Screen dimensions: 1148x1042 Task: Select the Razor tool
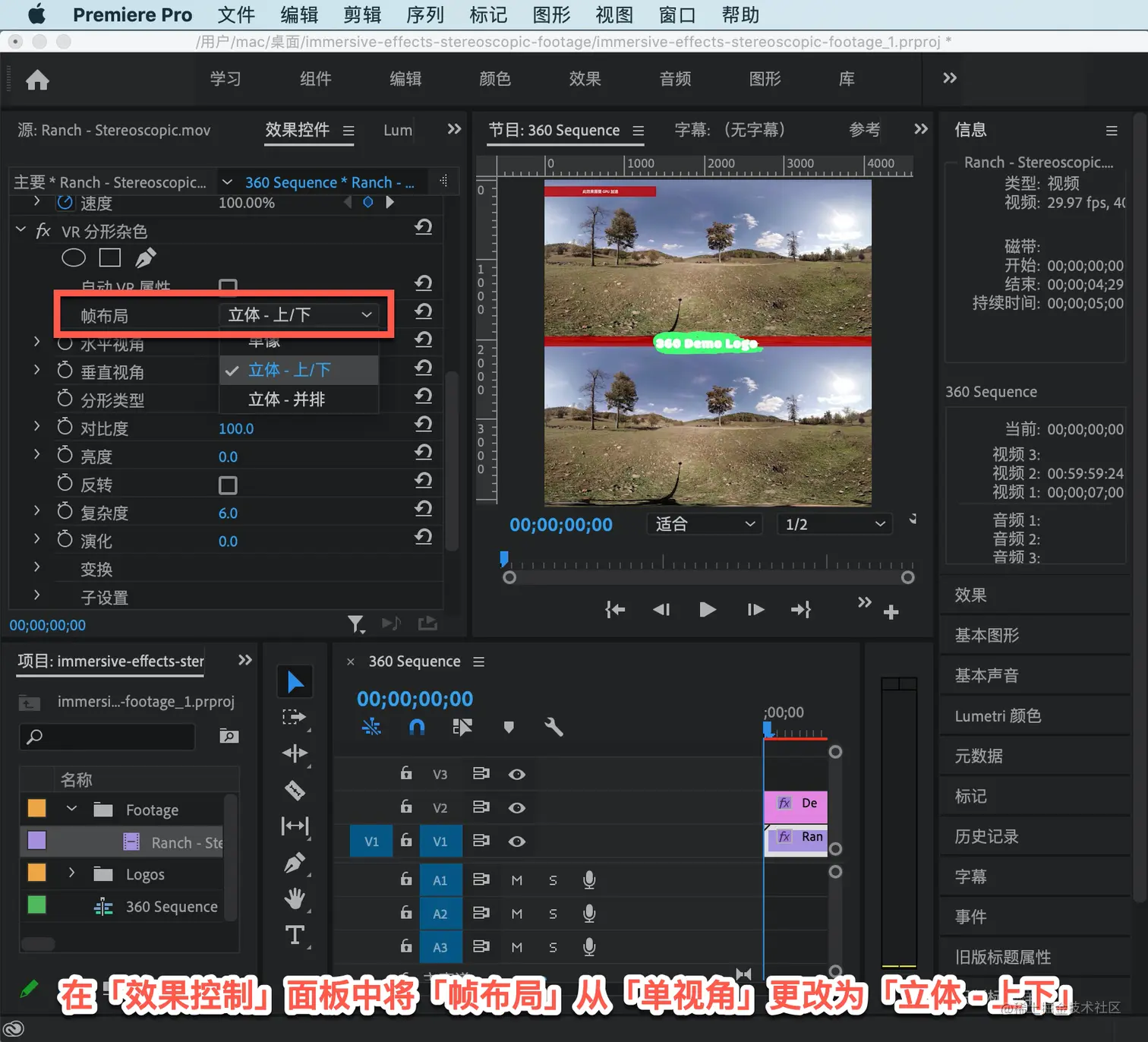coord(295,790)
